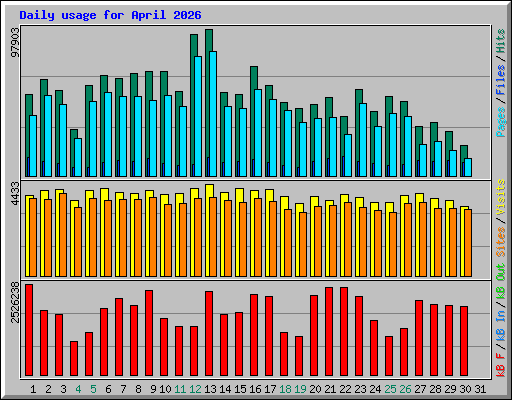Click green weekend day label 19
The image size is (512, 400).
click(x=300, y=389)
